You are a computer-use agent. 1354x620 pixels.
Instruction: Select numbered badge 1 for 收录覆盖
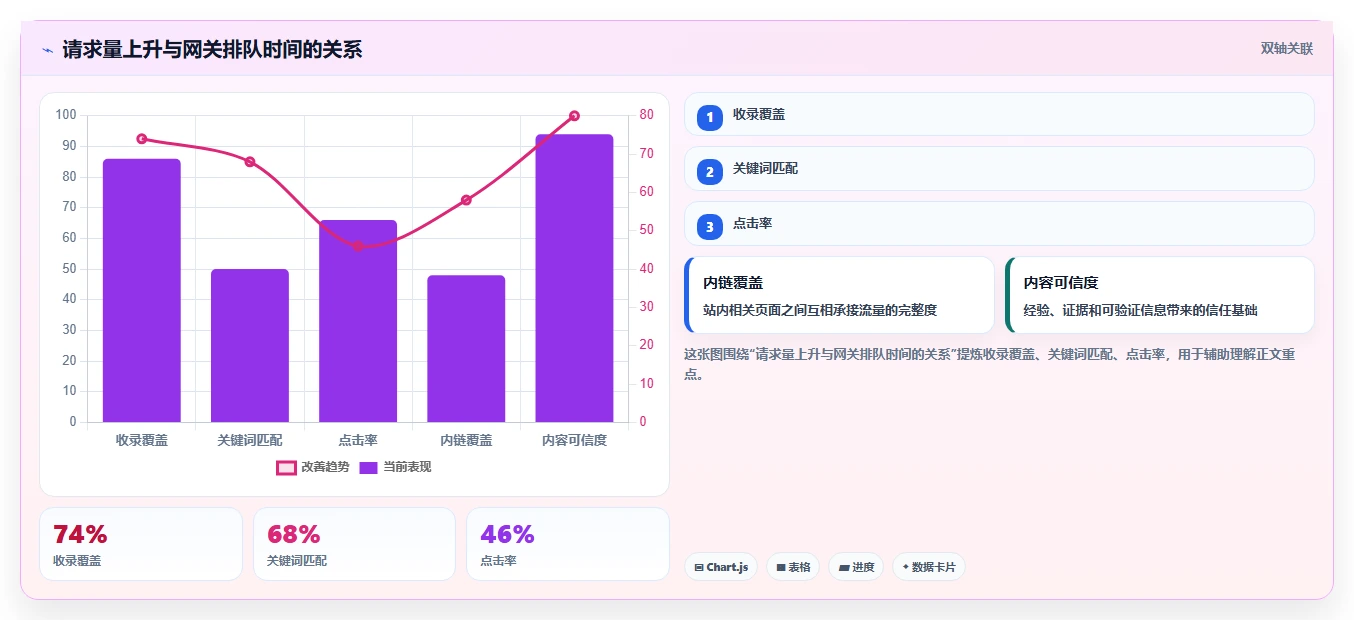click(709, 117)
